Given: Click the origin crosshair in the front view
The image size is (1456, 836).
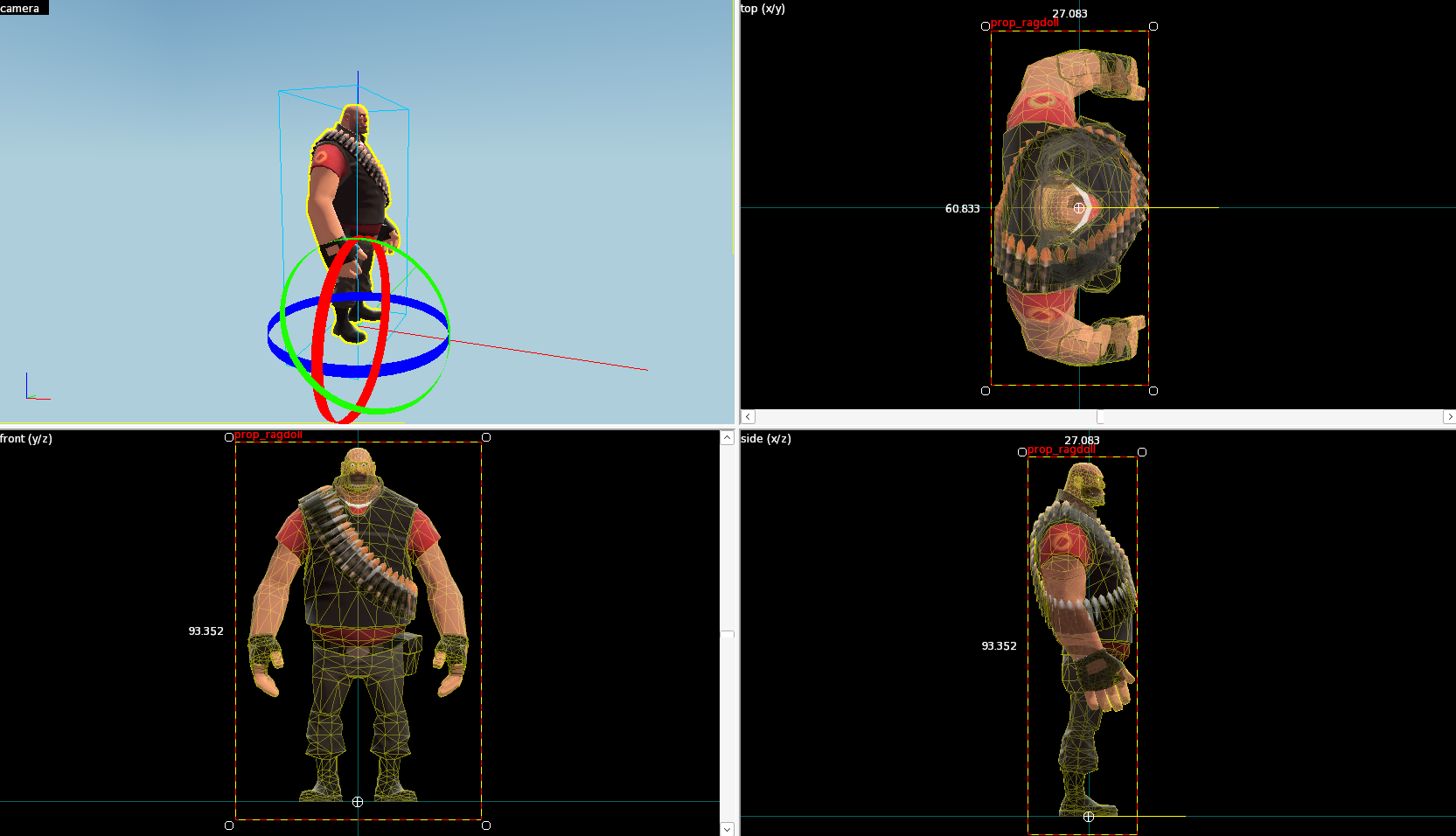Looking at the screenshot, I should 358,802.
